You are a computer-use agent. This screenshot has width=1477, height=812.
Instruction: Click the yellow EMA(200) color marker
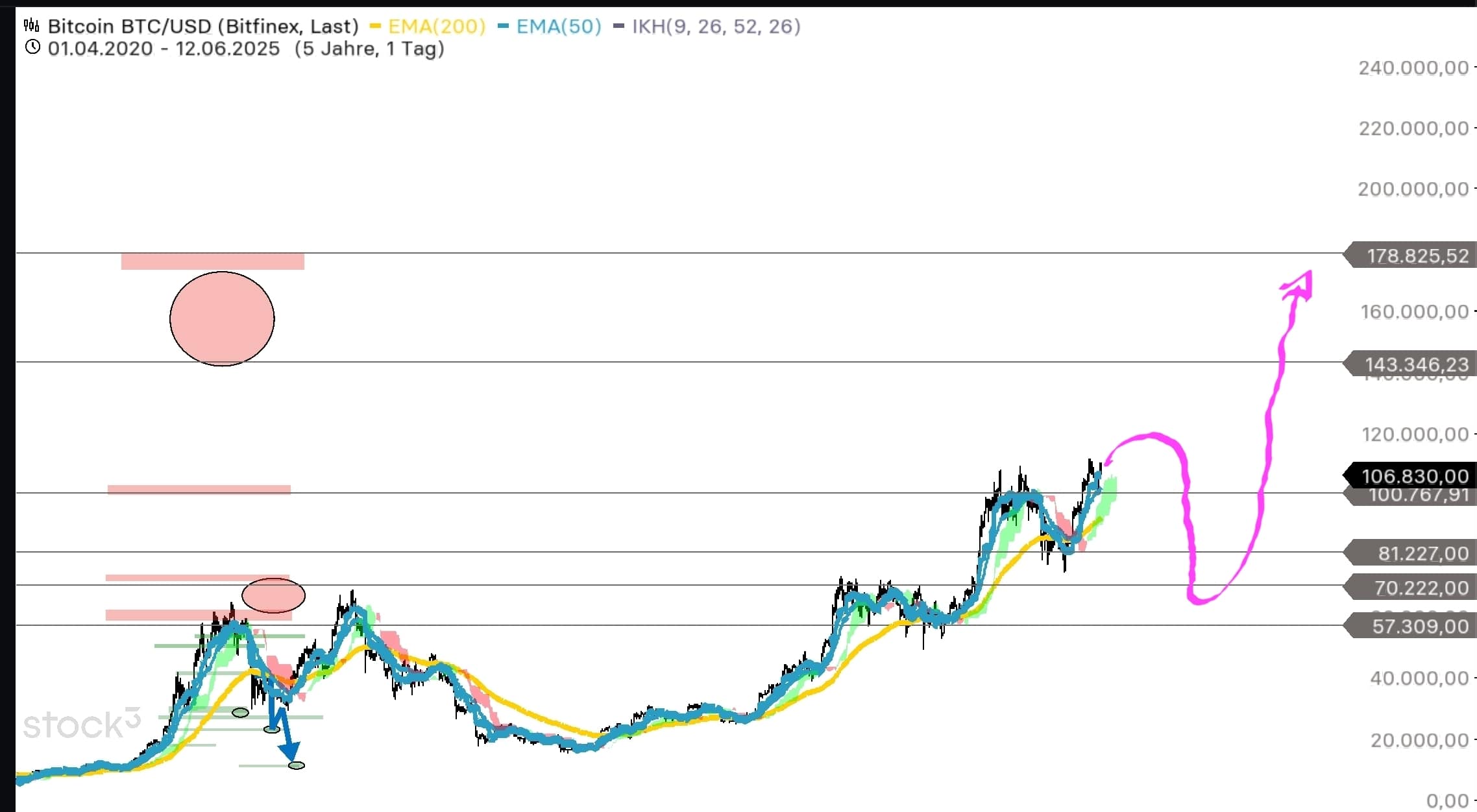coord(375,27)
